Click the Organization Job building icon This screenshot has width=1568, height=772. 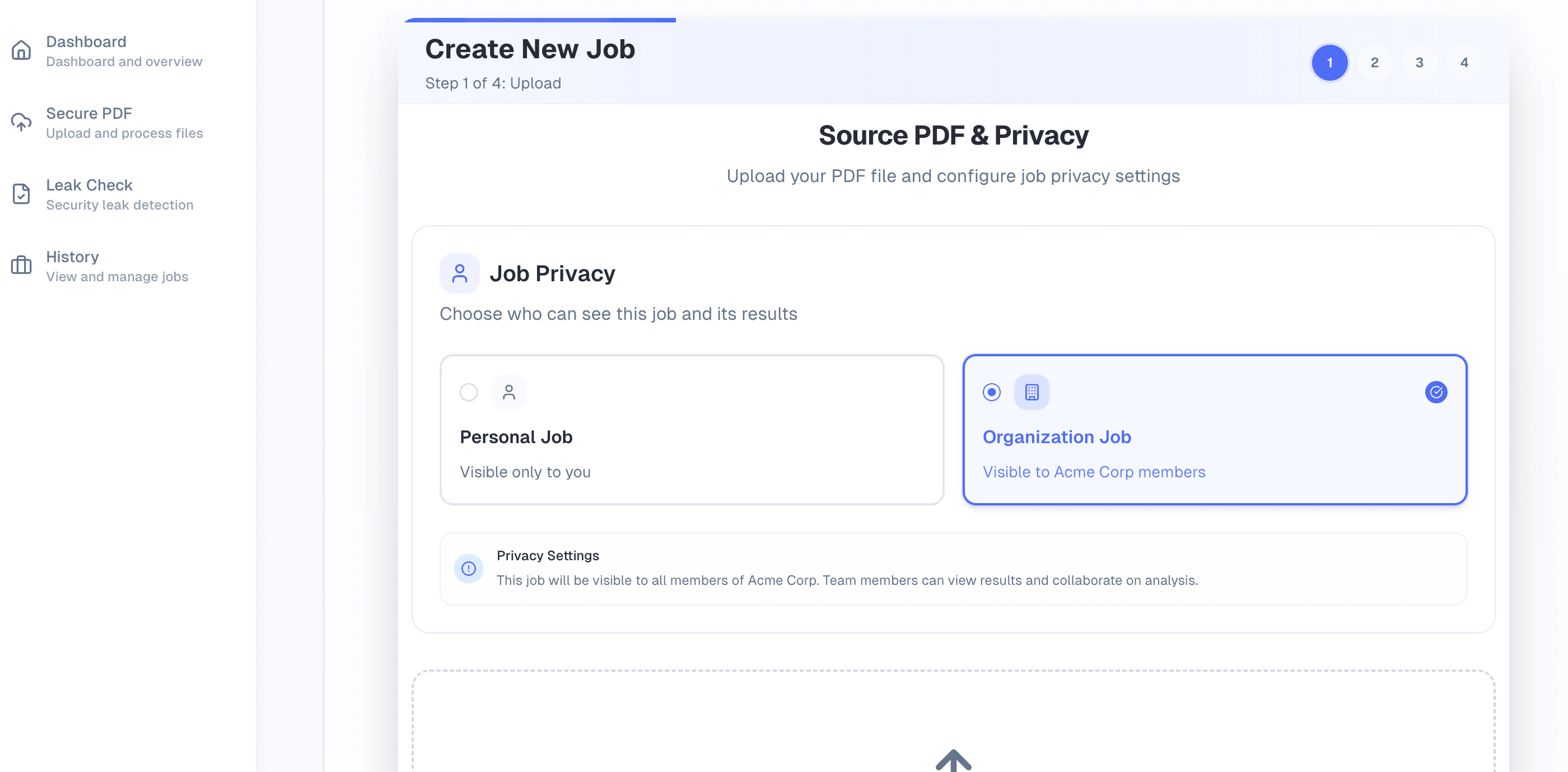tap(1032, 392)
